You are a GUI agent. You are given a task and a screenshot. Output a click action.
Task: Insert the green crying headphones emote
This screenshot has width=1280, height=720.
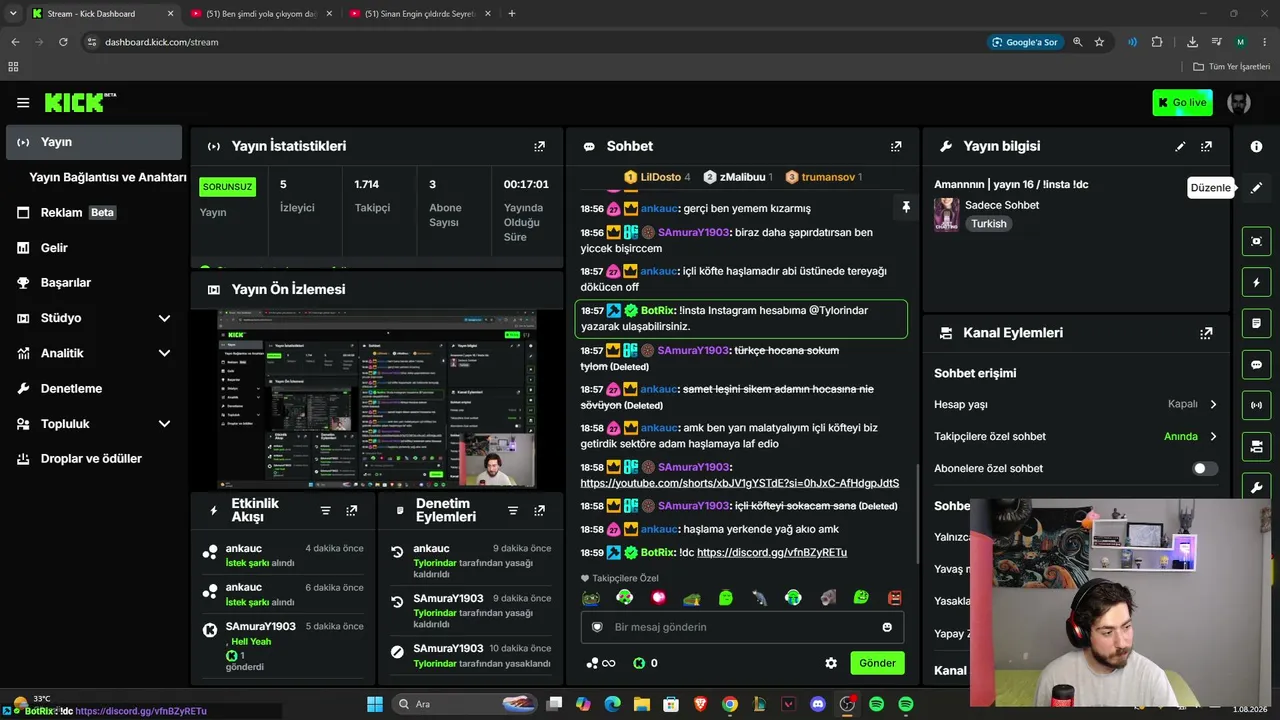click(x=793, y=598)
